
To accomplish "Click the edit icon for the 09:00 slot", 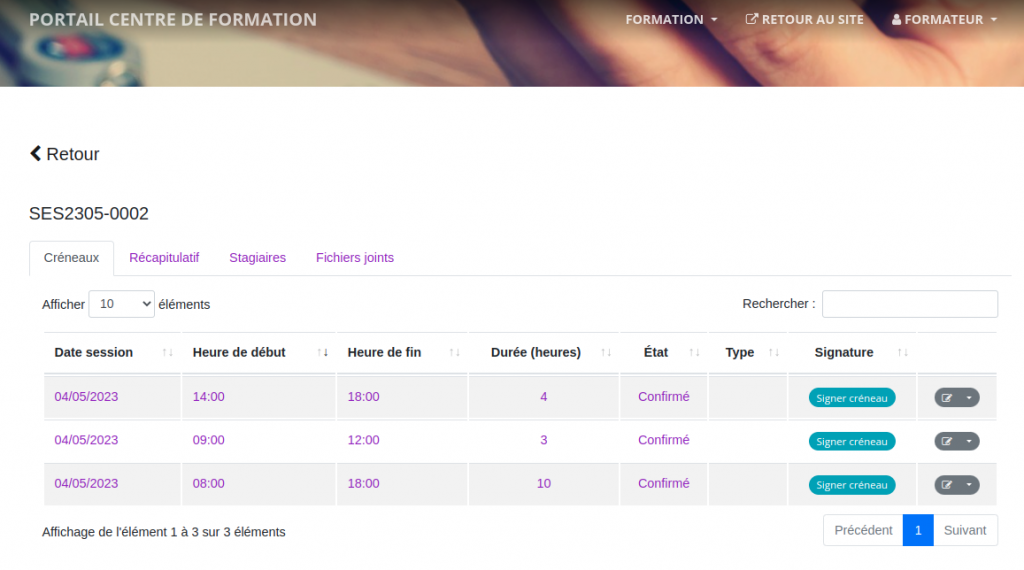I will click(947, 441).
